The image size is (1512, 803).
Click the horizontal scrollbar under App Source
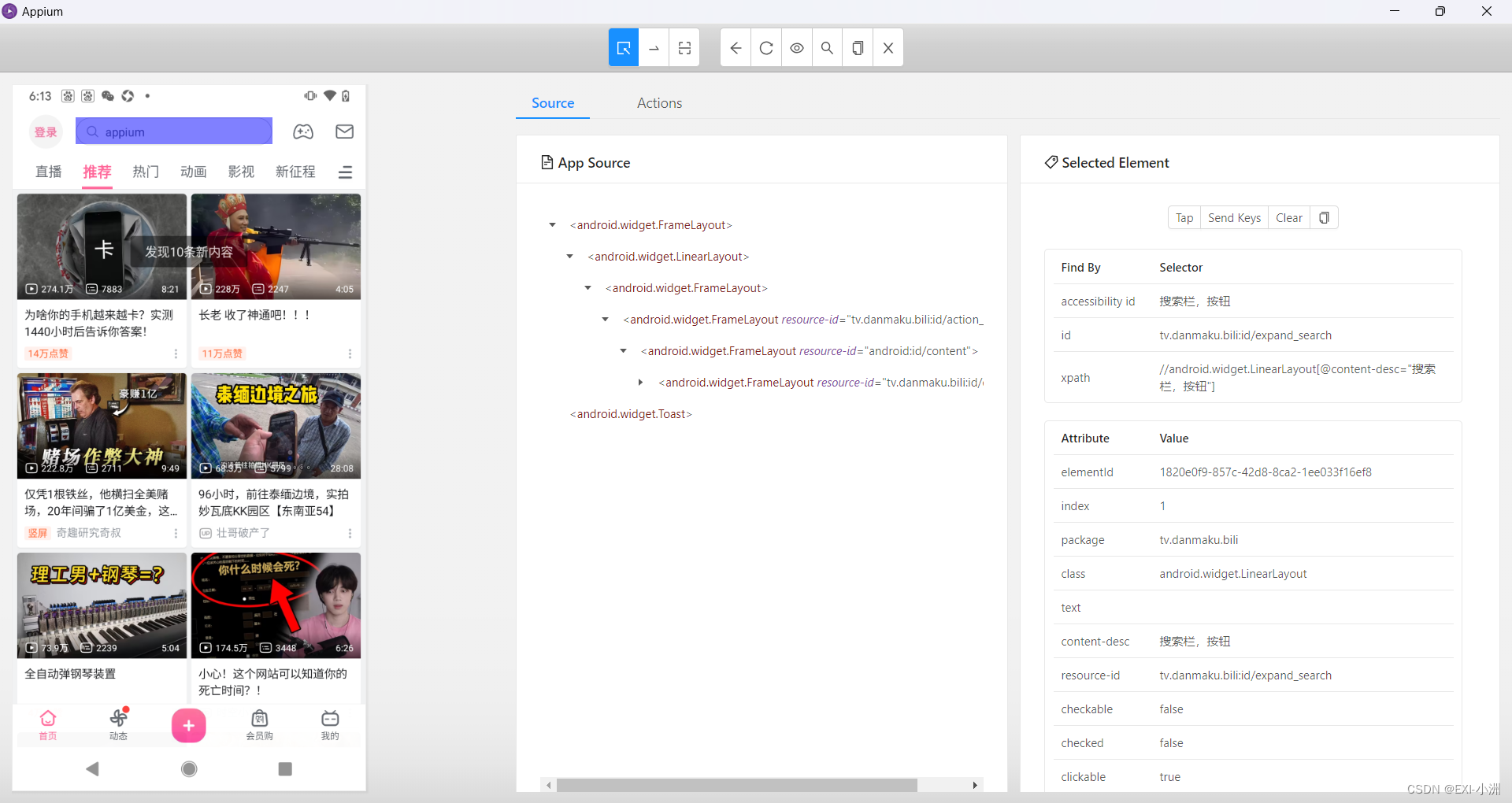click(x=736, y=785)
